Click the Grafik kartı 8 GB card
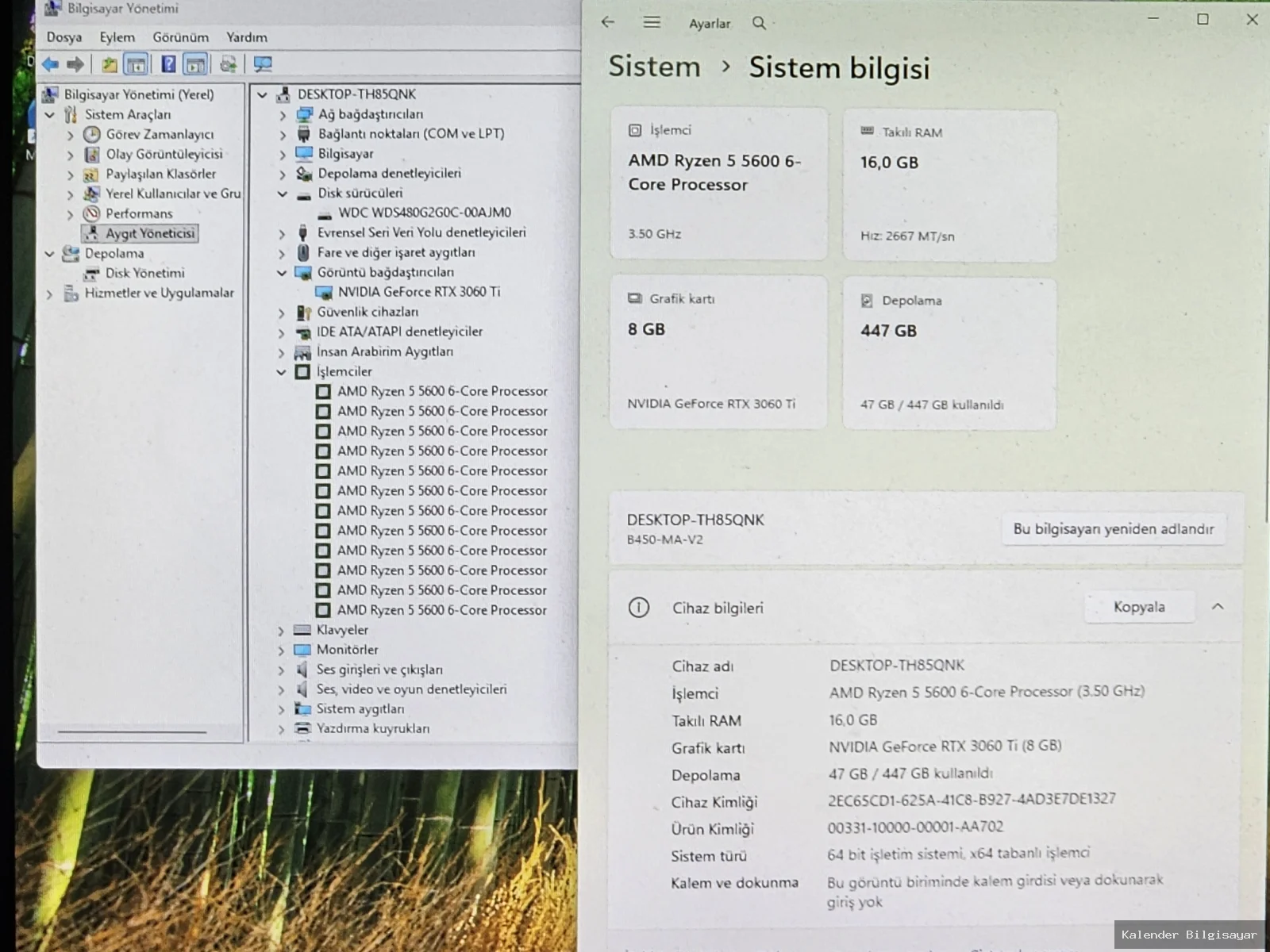 pyautogui.click(x=718, y=351)
